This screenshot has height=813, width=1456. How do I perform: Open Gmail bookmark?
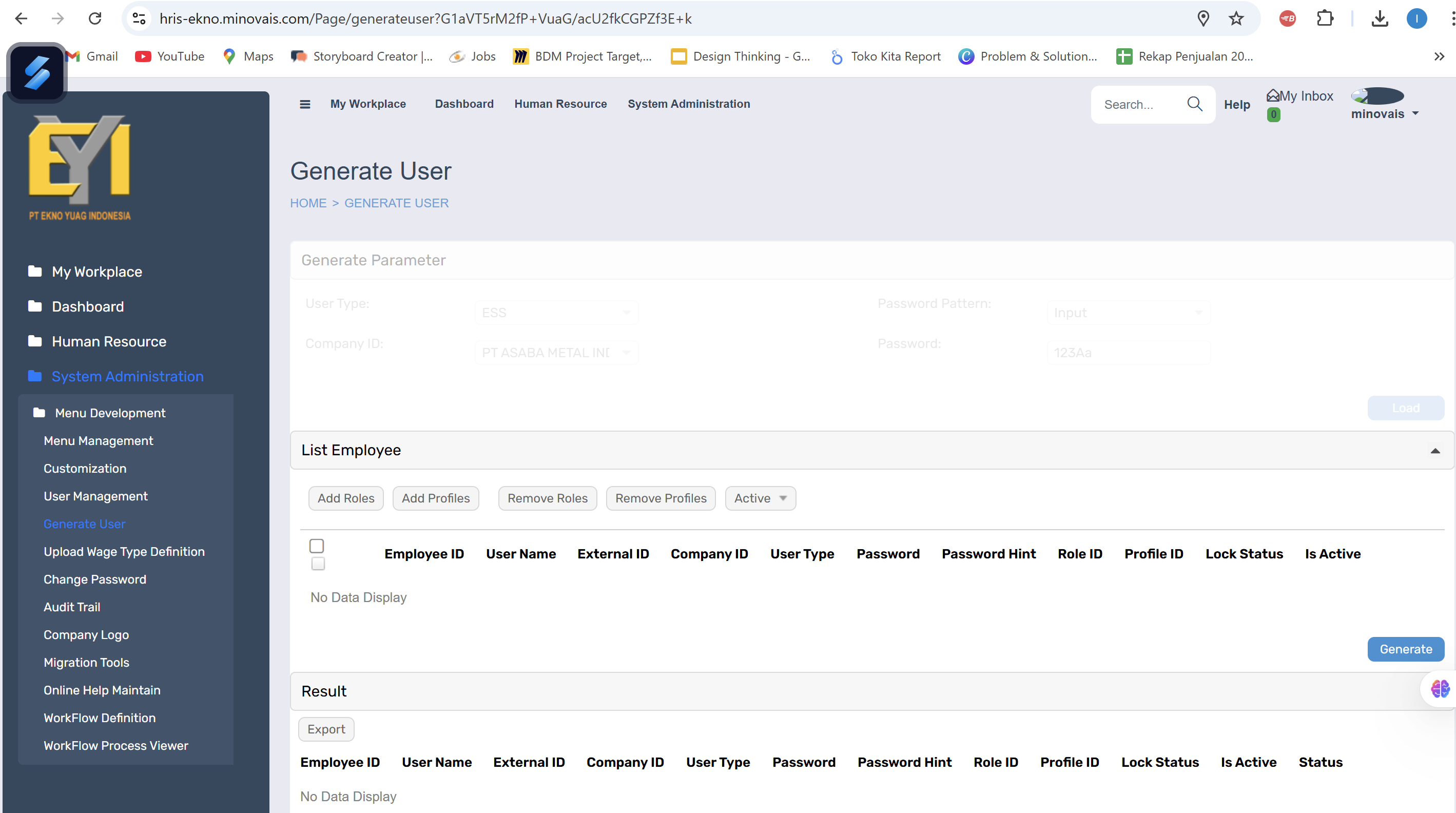tap(92, 56)
